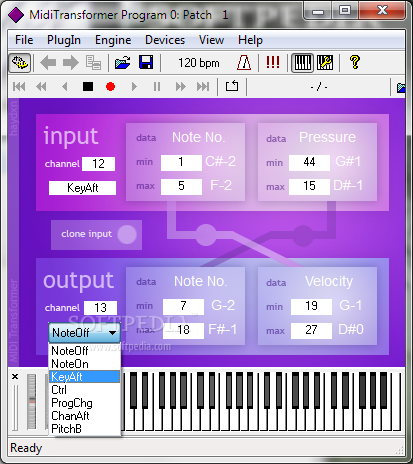The image size is (413, 464).
Task: Click the program list icon
Action: point(93,63)
